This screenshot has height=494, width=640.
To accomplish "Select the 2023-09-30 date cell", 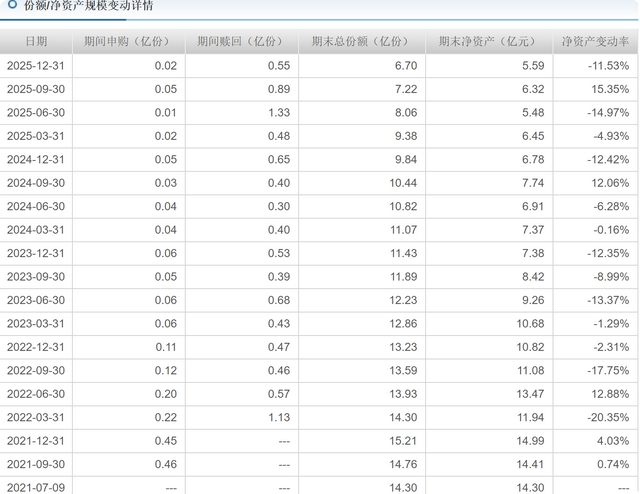I will coord(36,277).
